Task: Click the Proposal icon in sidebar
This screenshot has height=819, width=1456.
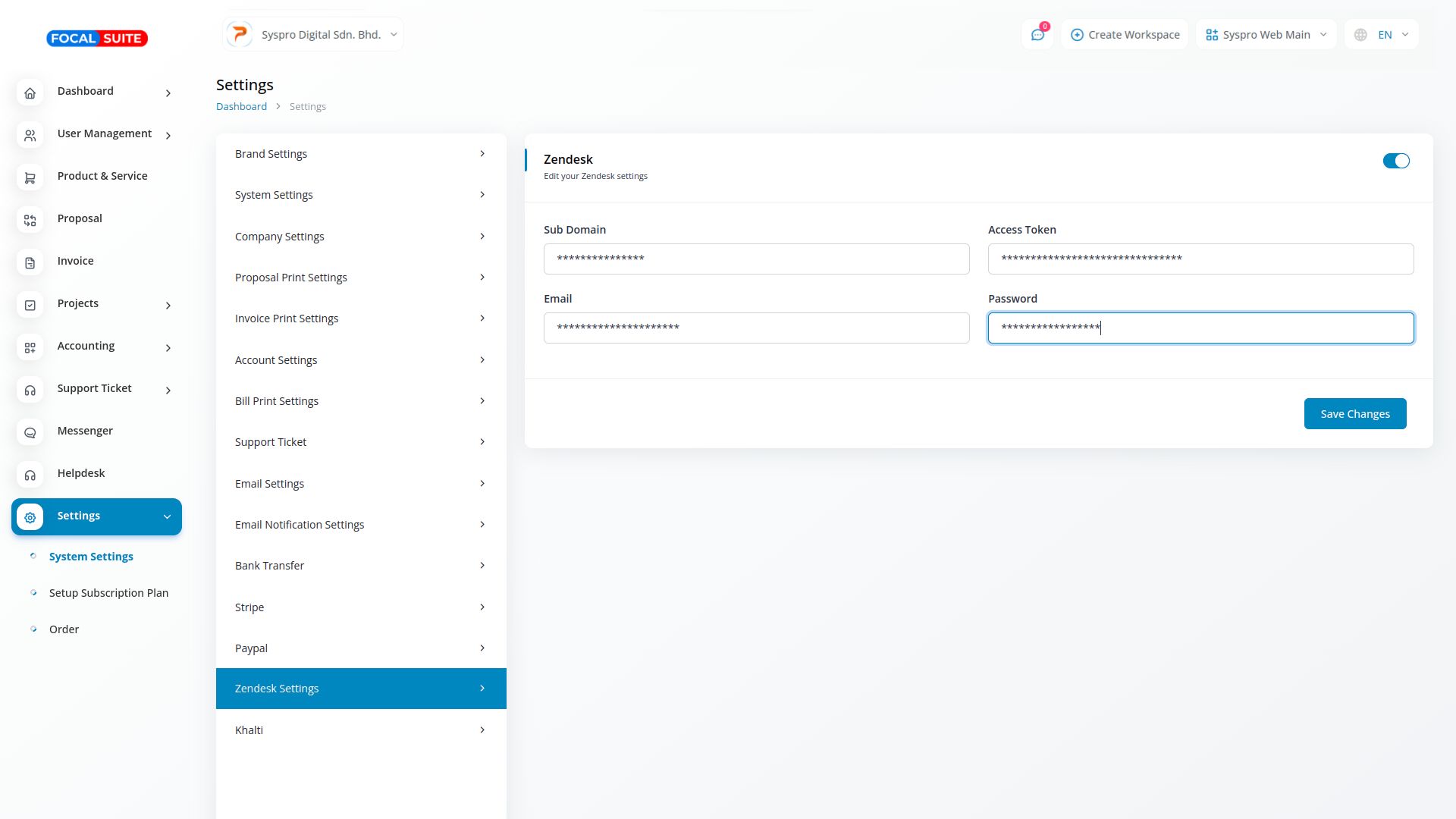Action: click(x=30, y=221)
